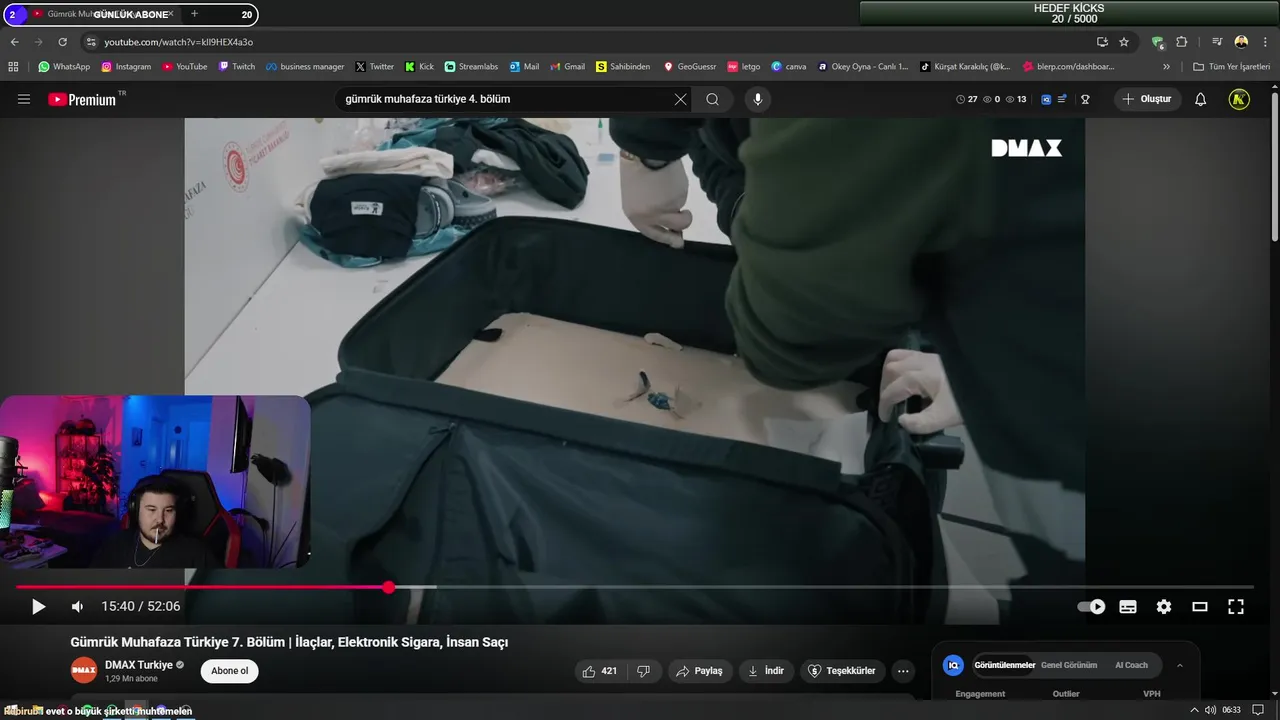Clear the YouTube search box text

click(680, 99)
